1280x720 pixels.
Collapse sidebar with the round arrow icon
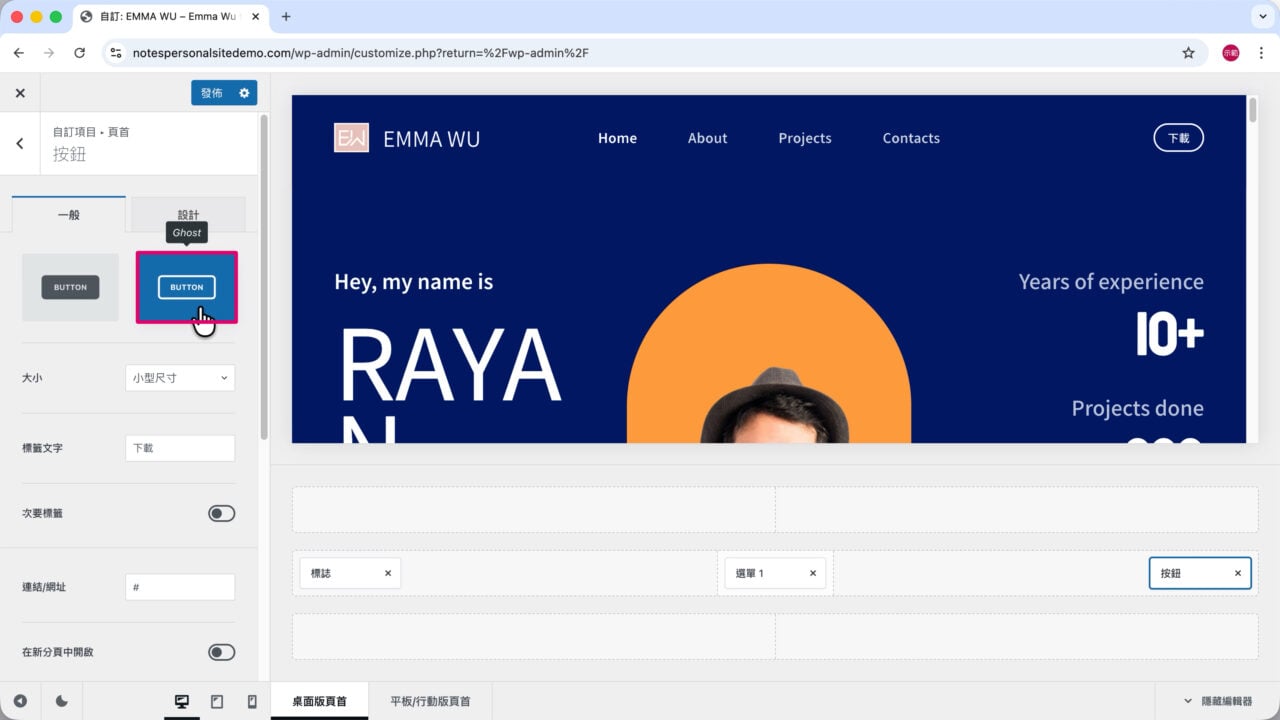pyautogui.click(x=20, y=702)
